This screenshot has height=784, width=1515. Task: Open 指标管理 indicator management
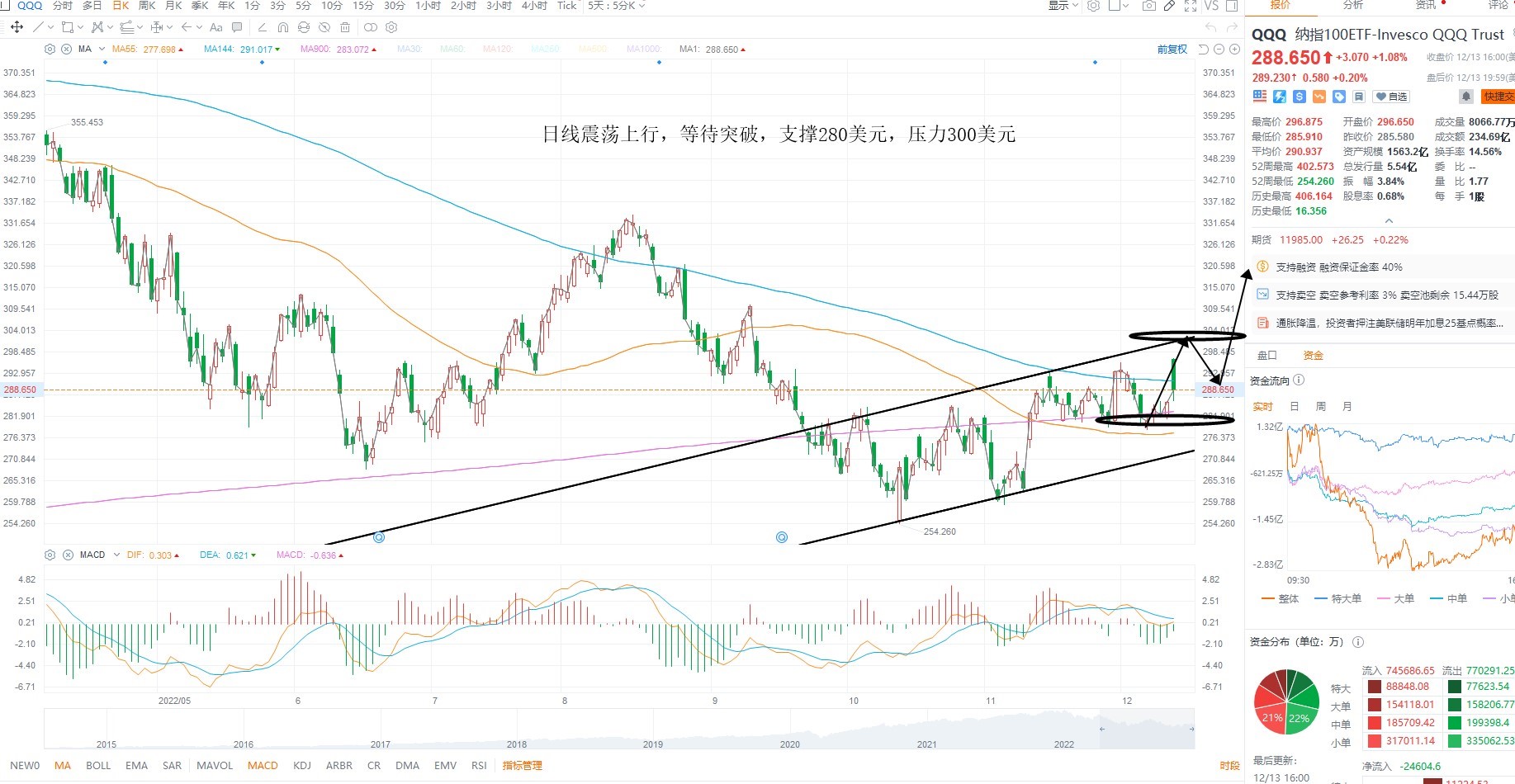point(523,765)
